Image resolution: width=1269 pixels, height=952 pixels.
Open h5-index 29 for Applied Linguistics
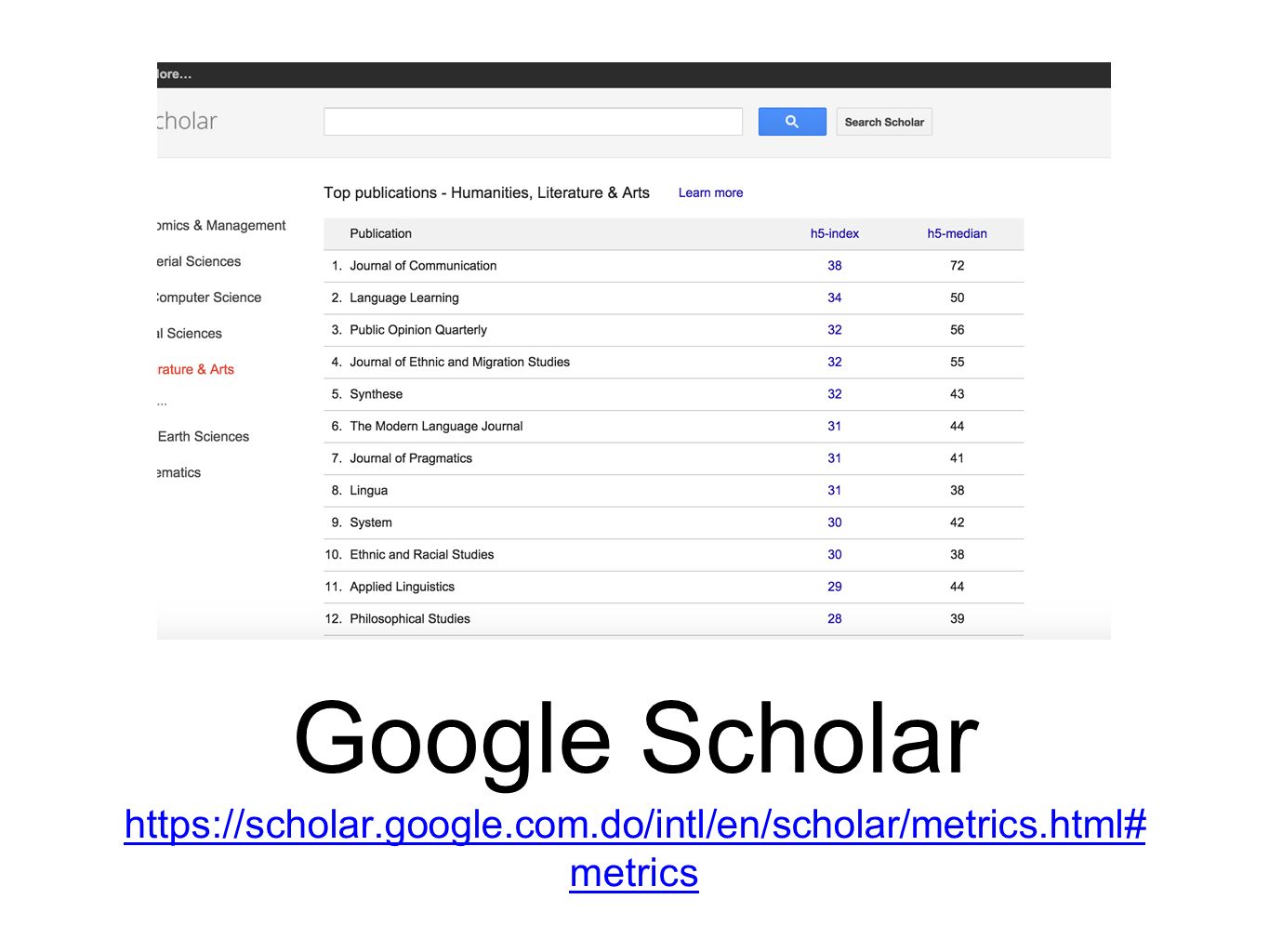pos(835,587)
